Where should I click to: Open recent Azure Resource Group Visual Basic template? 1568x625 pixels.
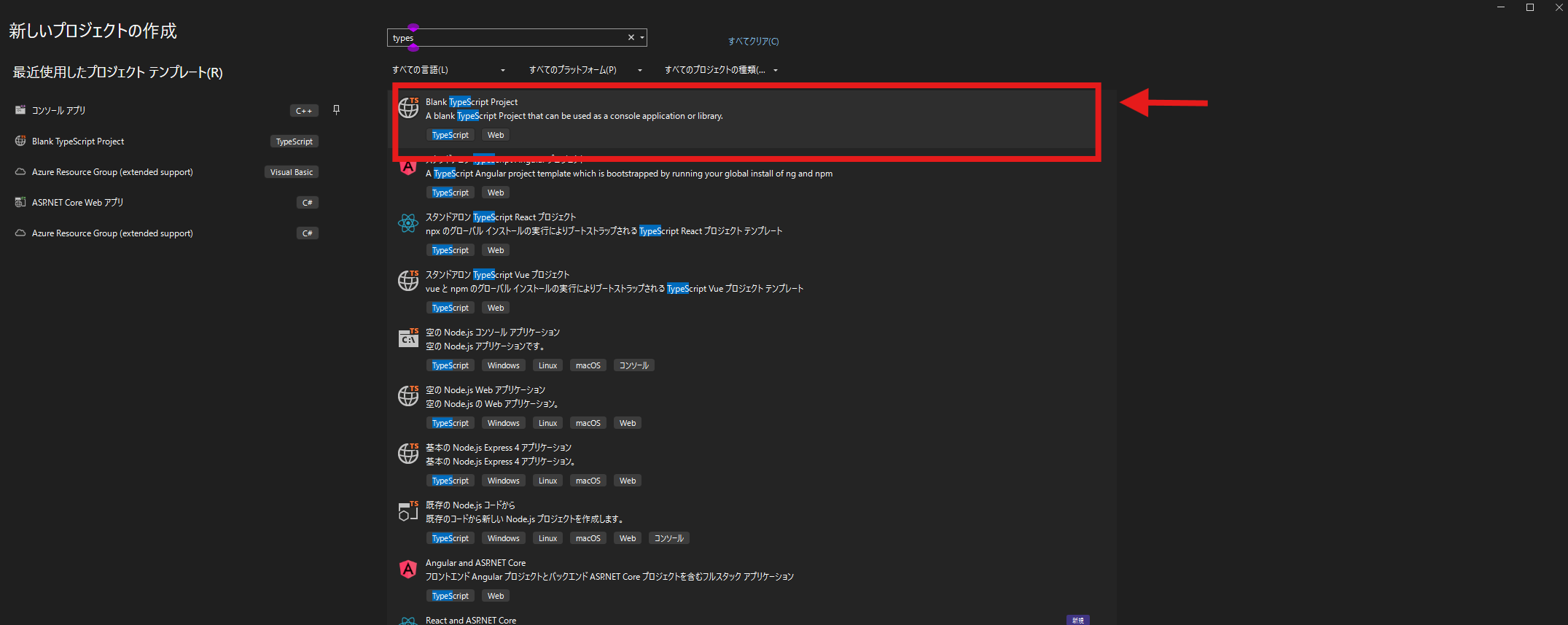tap(166, 171)
